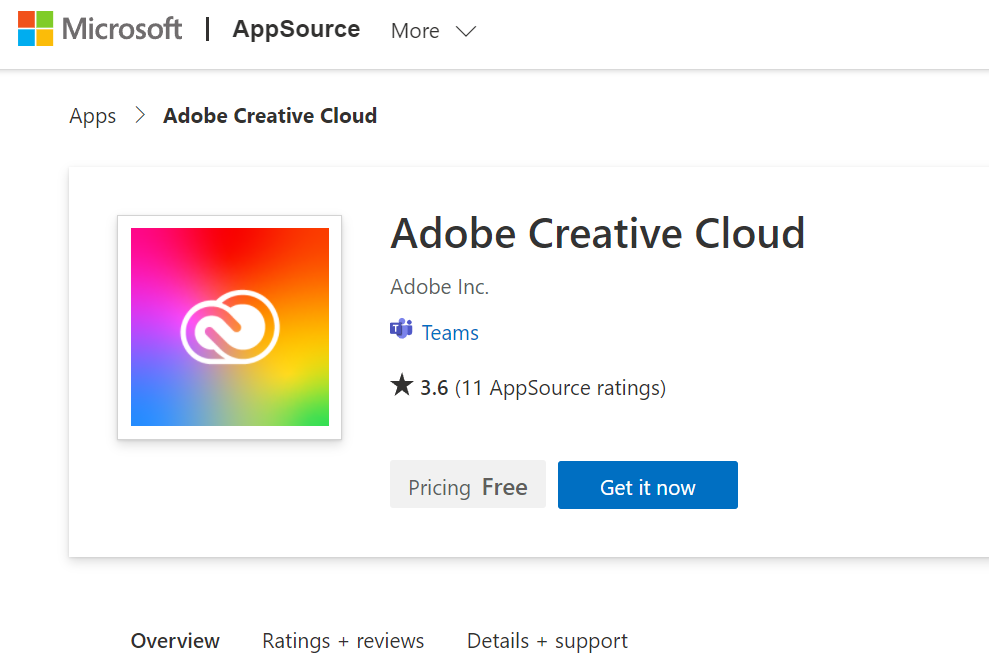The height and width of the screenshot is (667, 989).
Task: Open the Ratings + reviews tab
Action: point(343,640)
